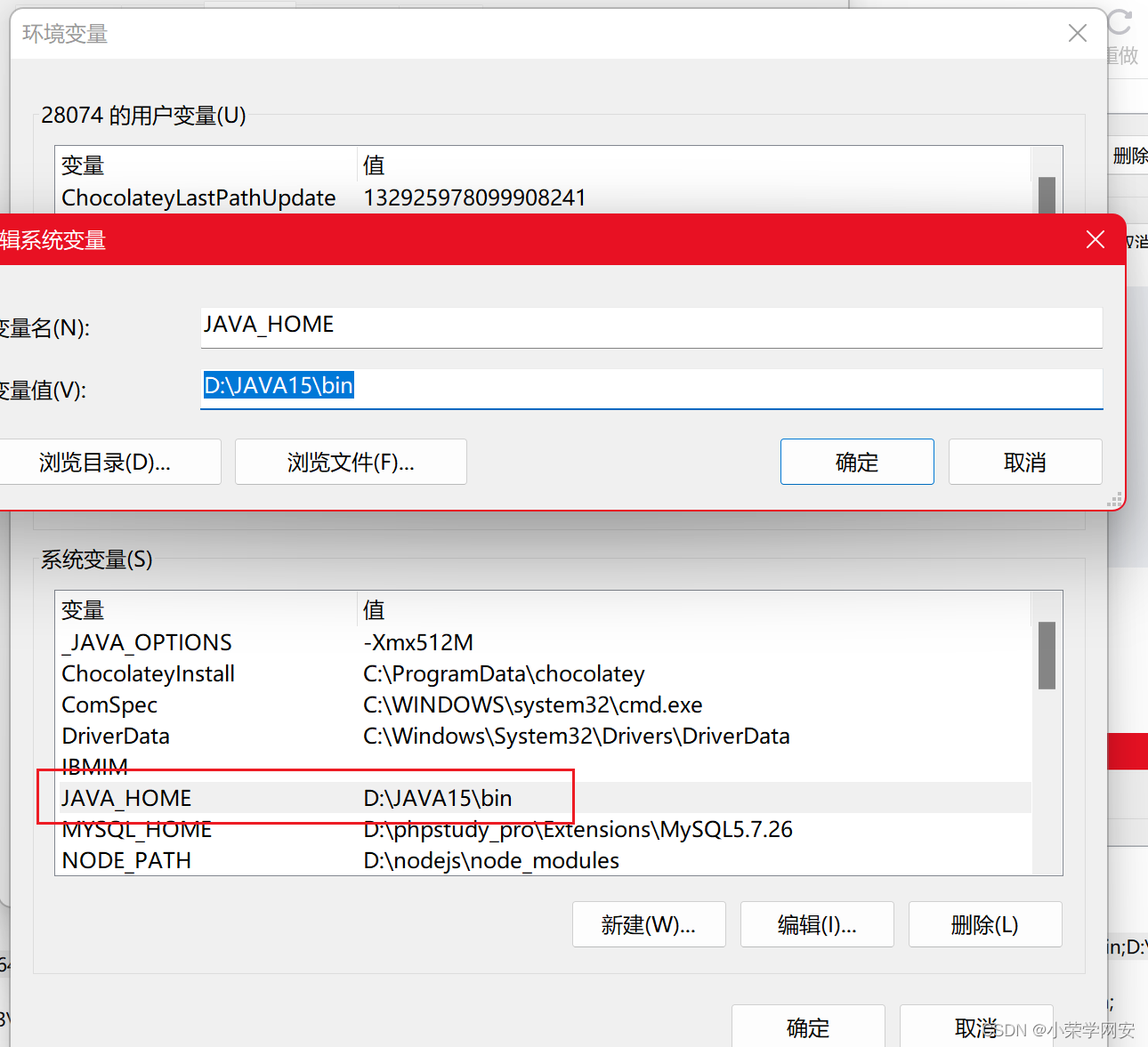Select the ComSpec variable row
The width and height of the screenshot is (1148, 1047).
543,705
